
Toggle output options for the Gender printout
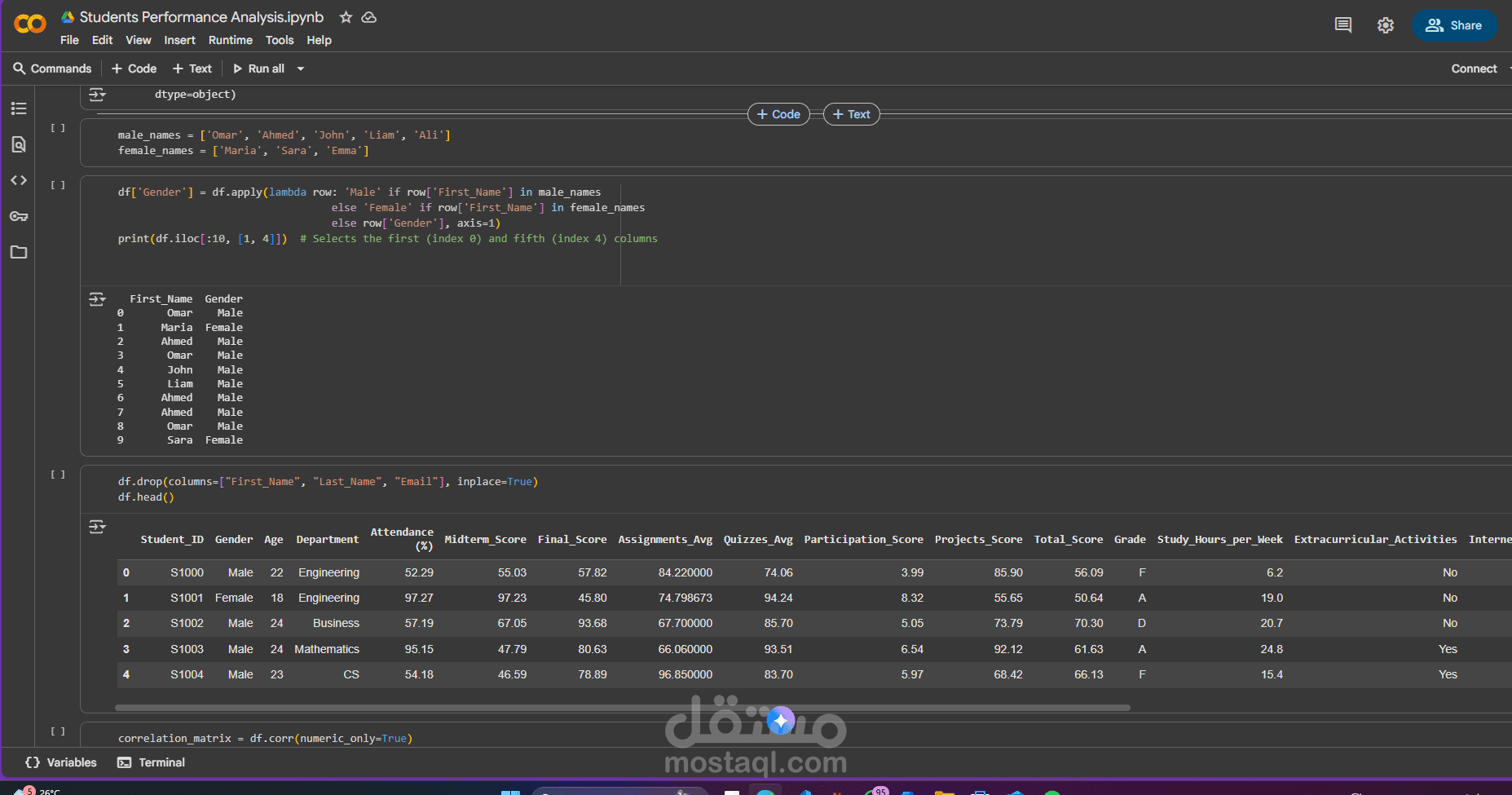click(x=97, y=299)
